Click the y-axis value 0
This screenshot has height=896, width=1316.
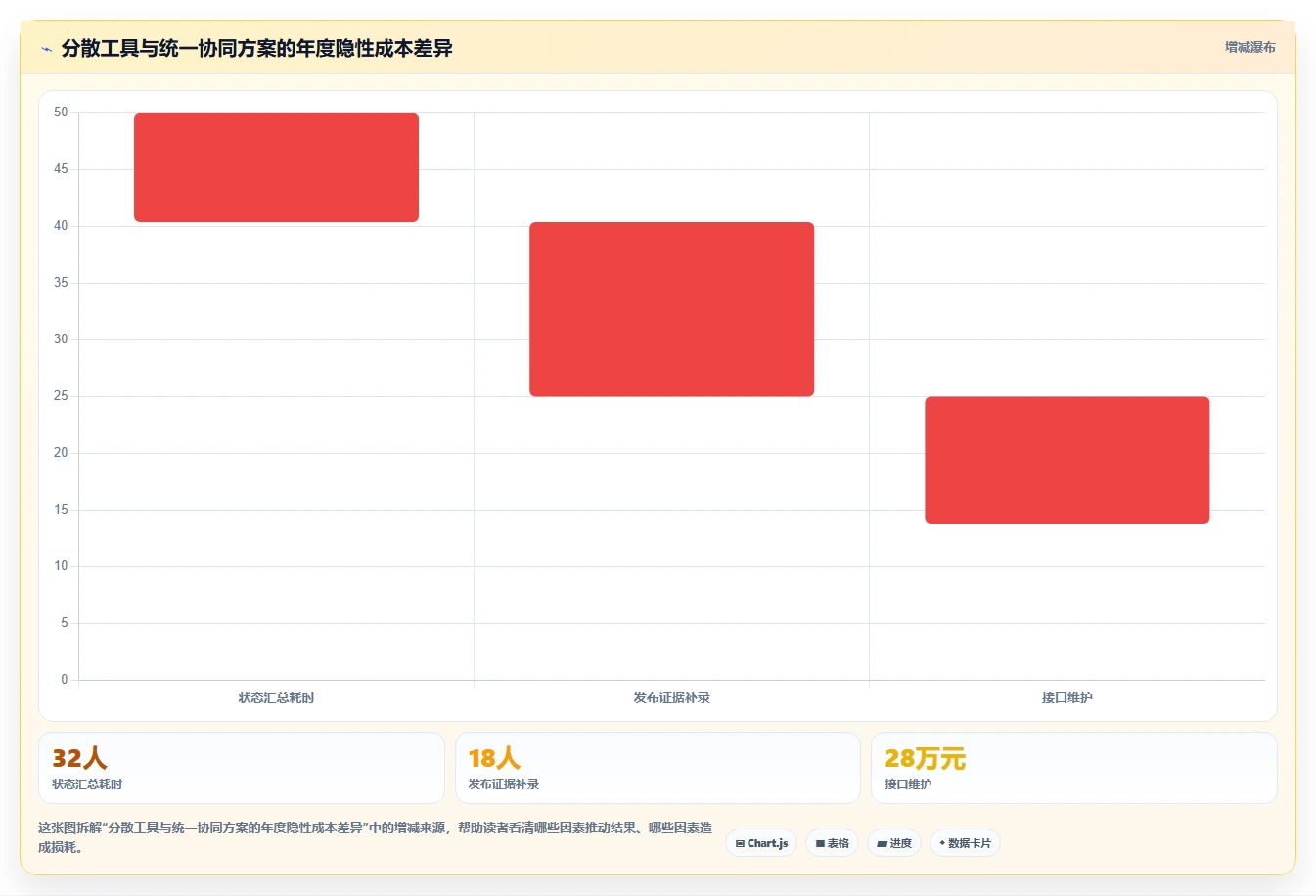[x=65, y=679]
